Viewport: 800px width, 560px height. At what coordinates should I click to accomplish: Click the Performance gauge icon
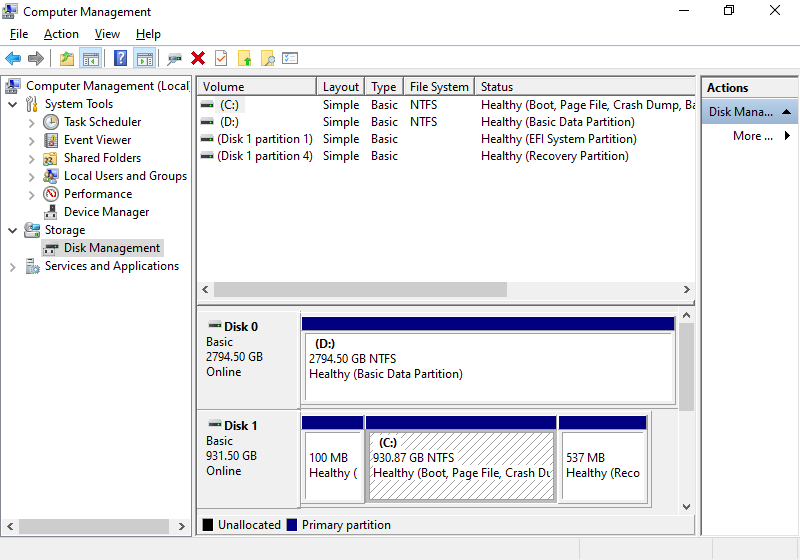(x=51, y=194)
